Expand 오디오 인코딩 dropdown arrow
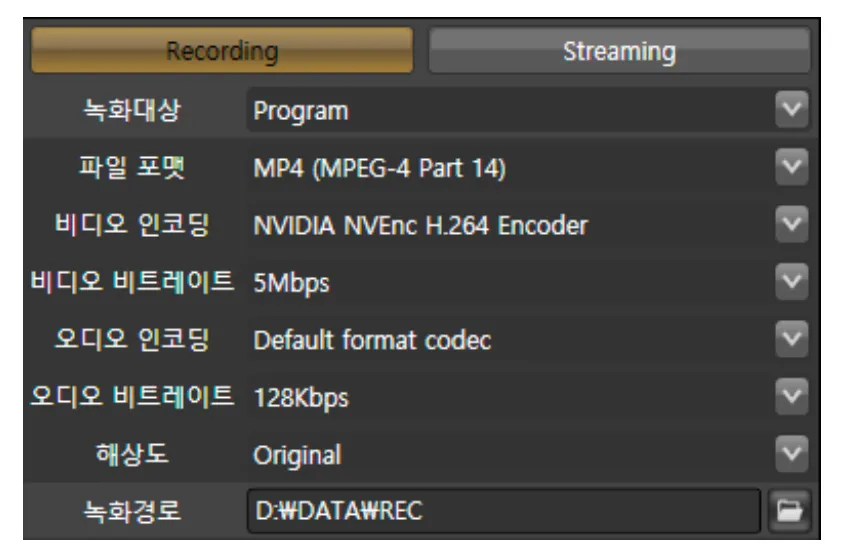This screenshot has height=560, width=858. tap(791, 339)
